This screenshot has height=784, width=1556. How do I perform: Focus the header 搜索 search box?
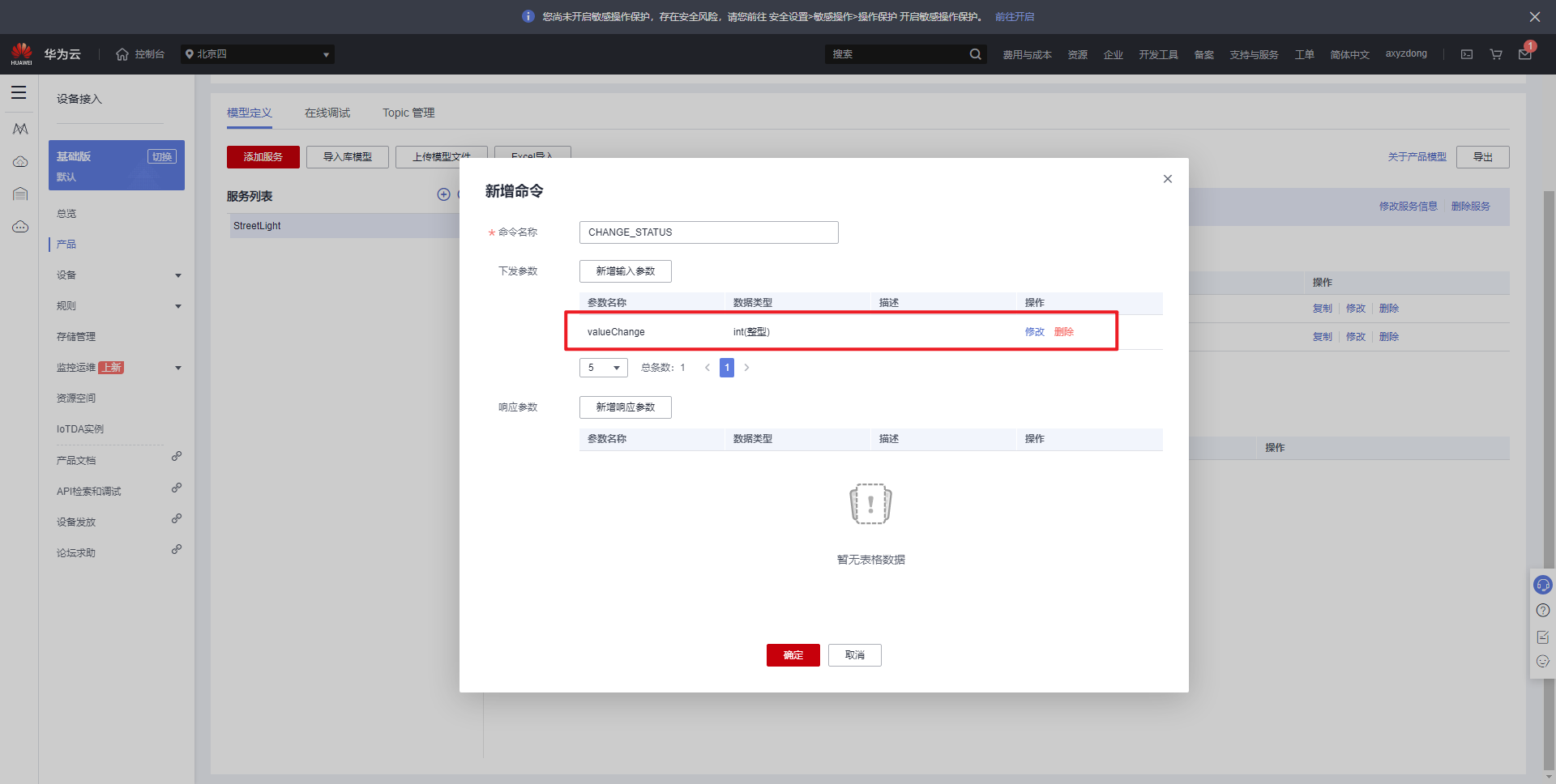pyautogui.click(x=896, y=54)
